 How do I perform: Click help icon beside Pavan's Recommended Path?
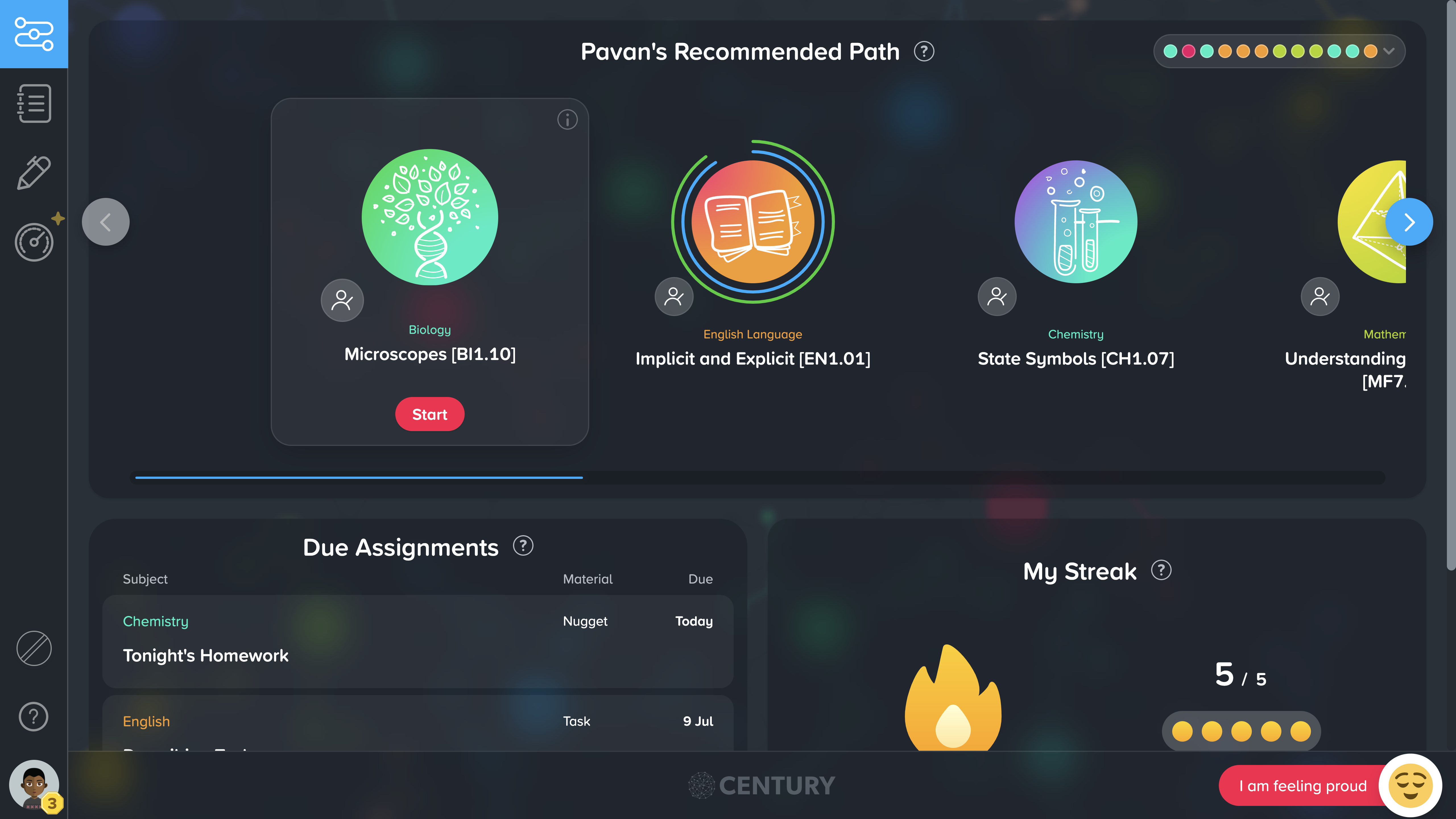[x=924, y=51]
